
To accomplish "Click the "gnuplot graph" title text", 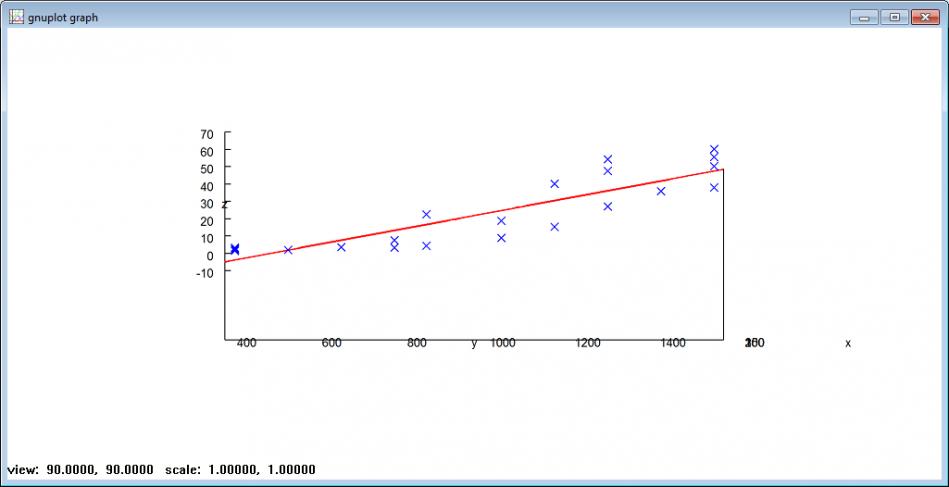I will pos(63,17).
